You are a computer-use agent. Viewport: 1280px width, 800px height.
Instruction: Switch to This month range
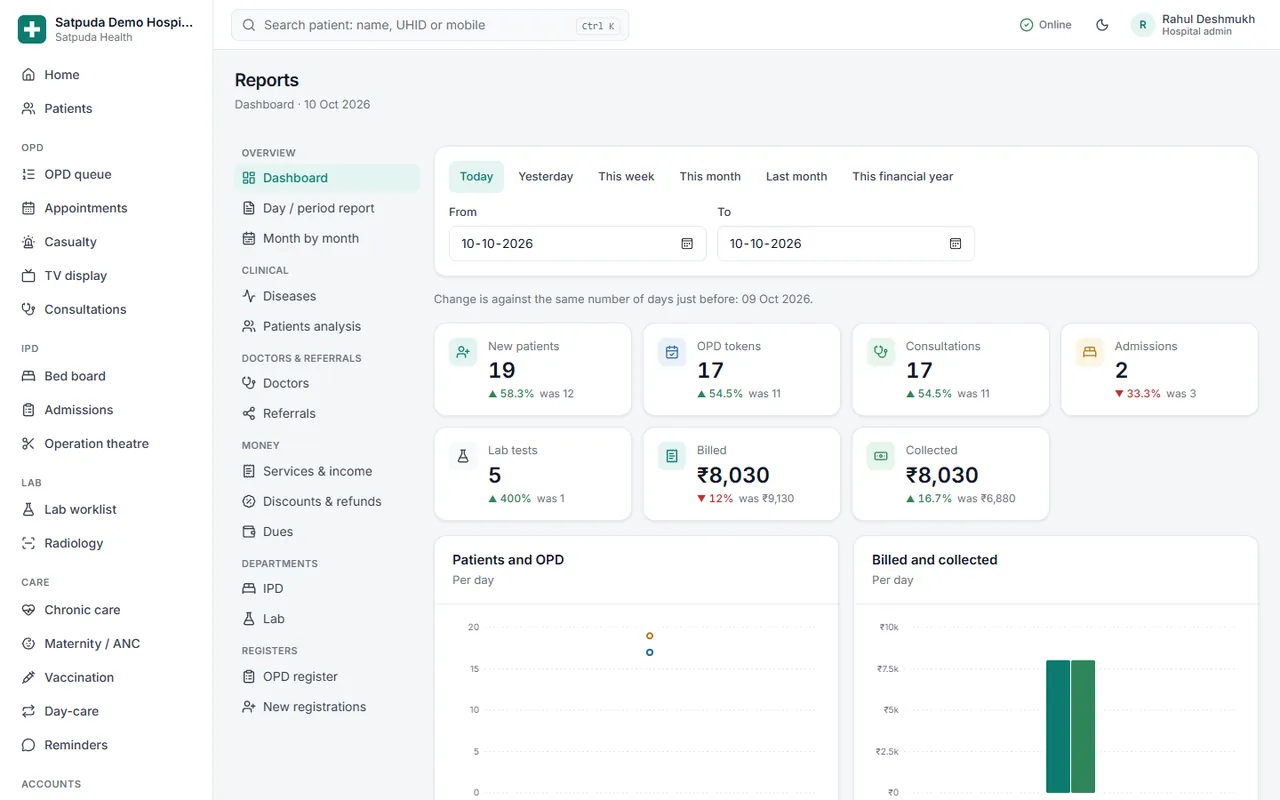click(710, 176)
